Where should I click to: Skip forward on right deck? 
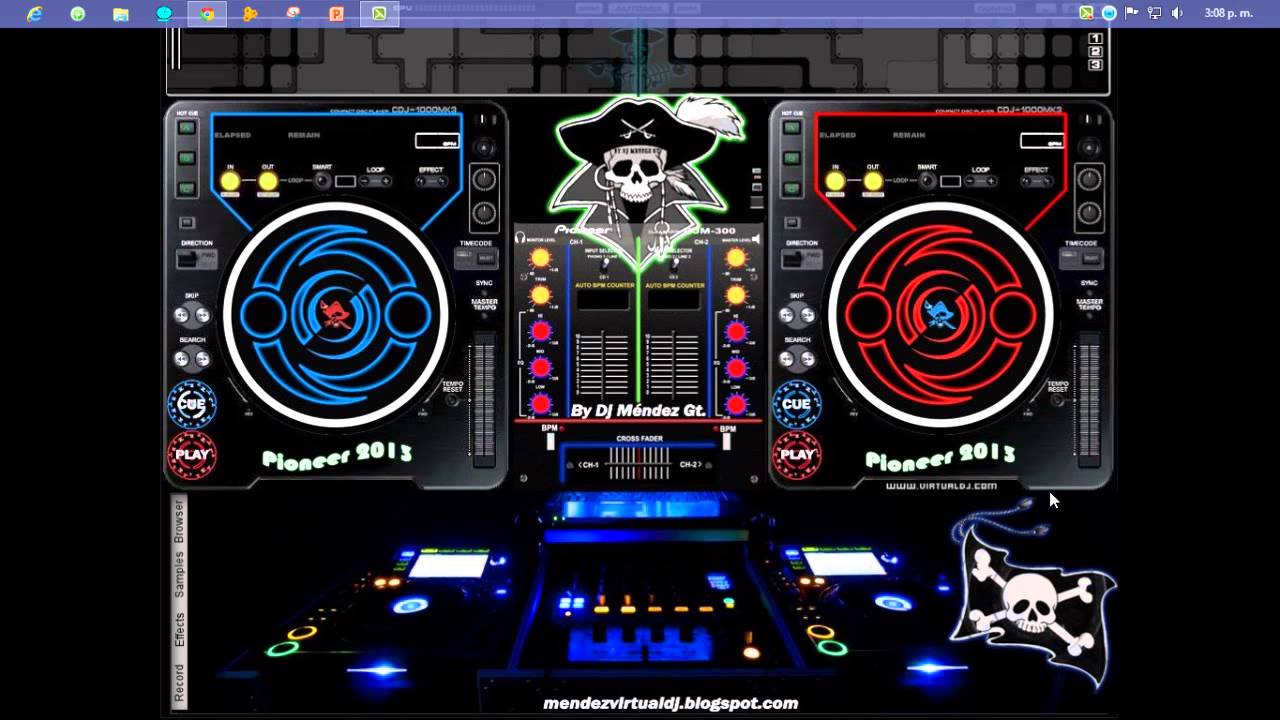tap(807, 315)
